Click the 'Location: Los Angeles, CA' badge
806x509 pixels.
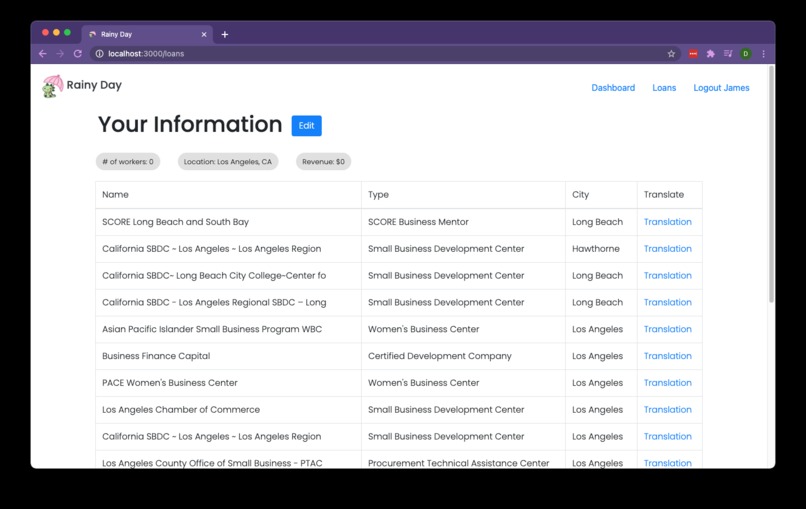pyautogui.click(x=228, y=161)
